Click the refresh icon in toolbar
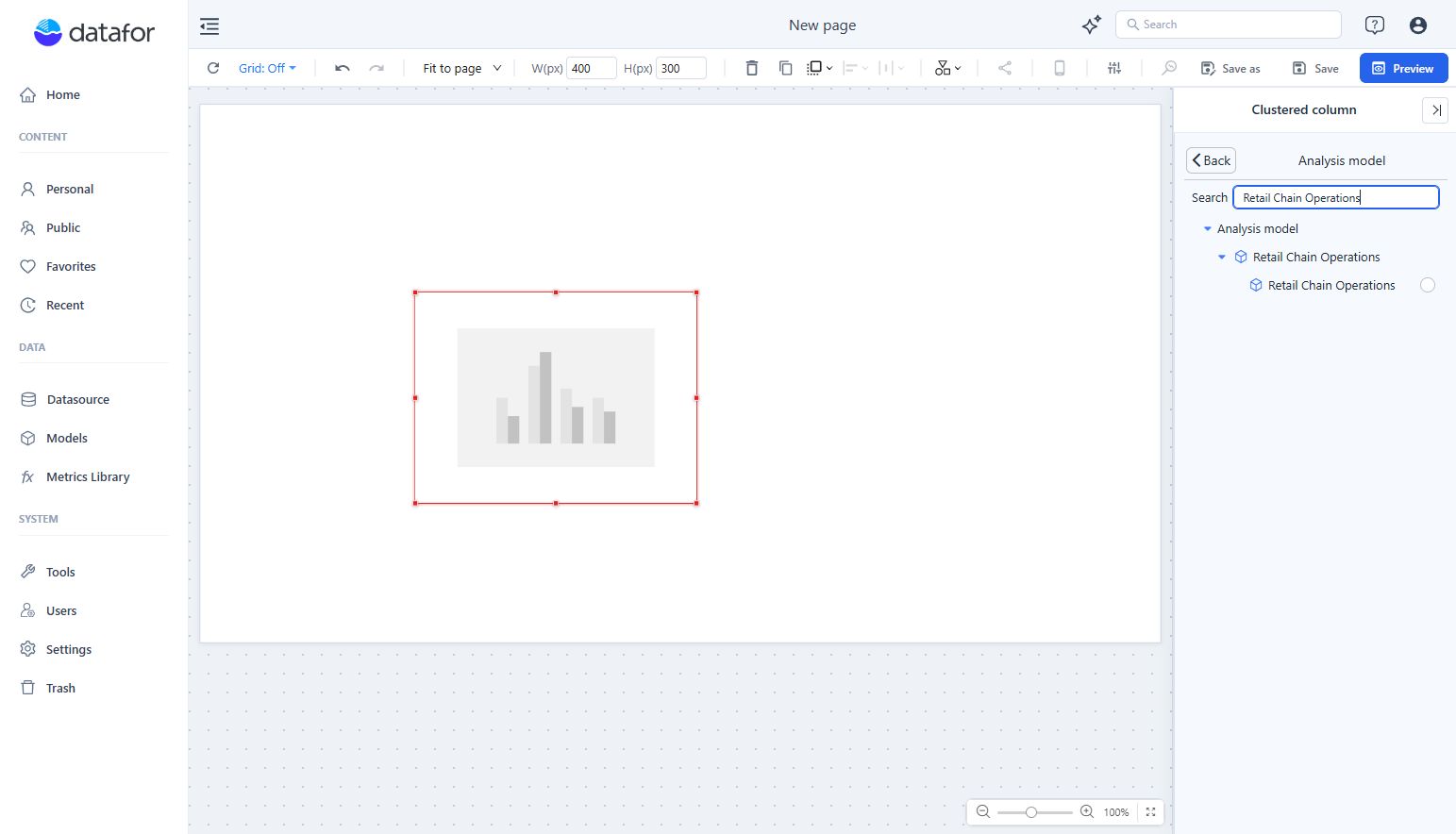This screenshot has width=1456, height=834. pos(213,68)
